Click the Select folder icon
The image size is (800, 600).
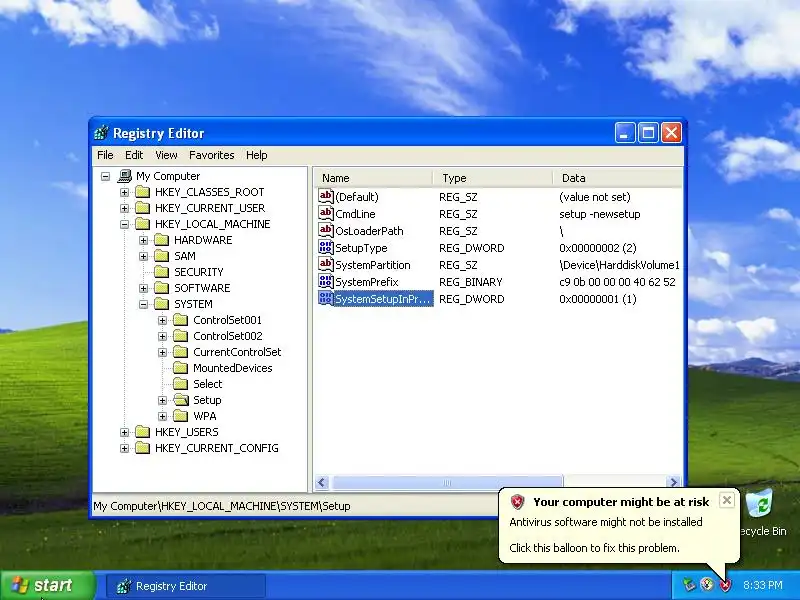coord(181,384)
